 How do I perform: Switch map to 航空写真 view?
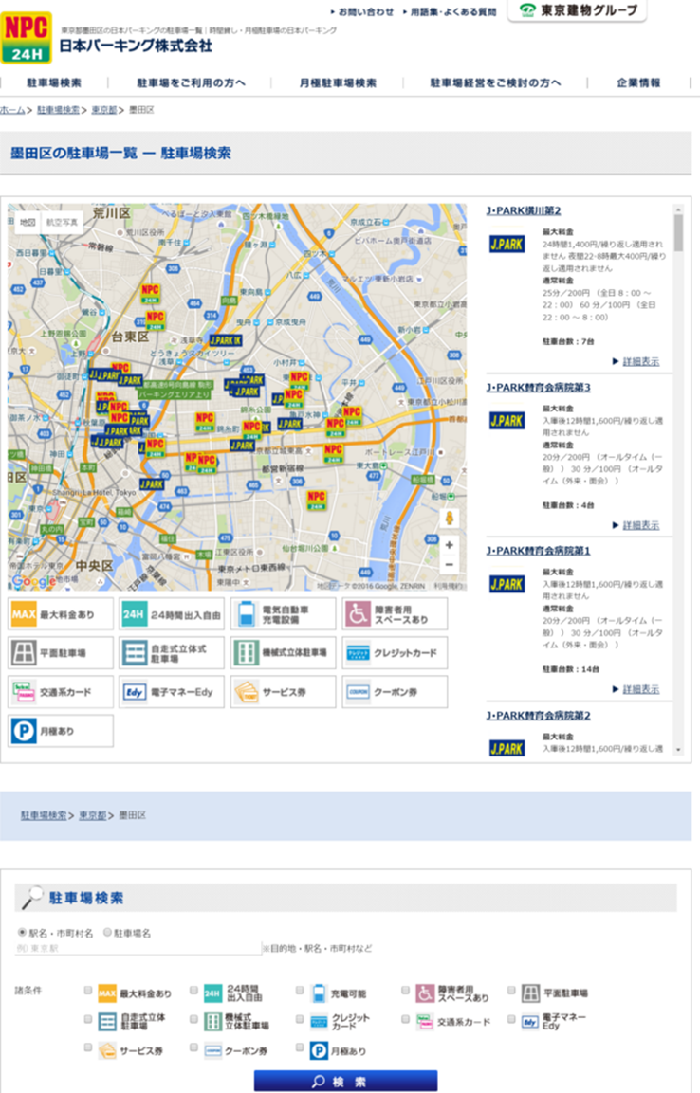pyautogui.click(x=62, y=222)
